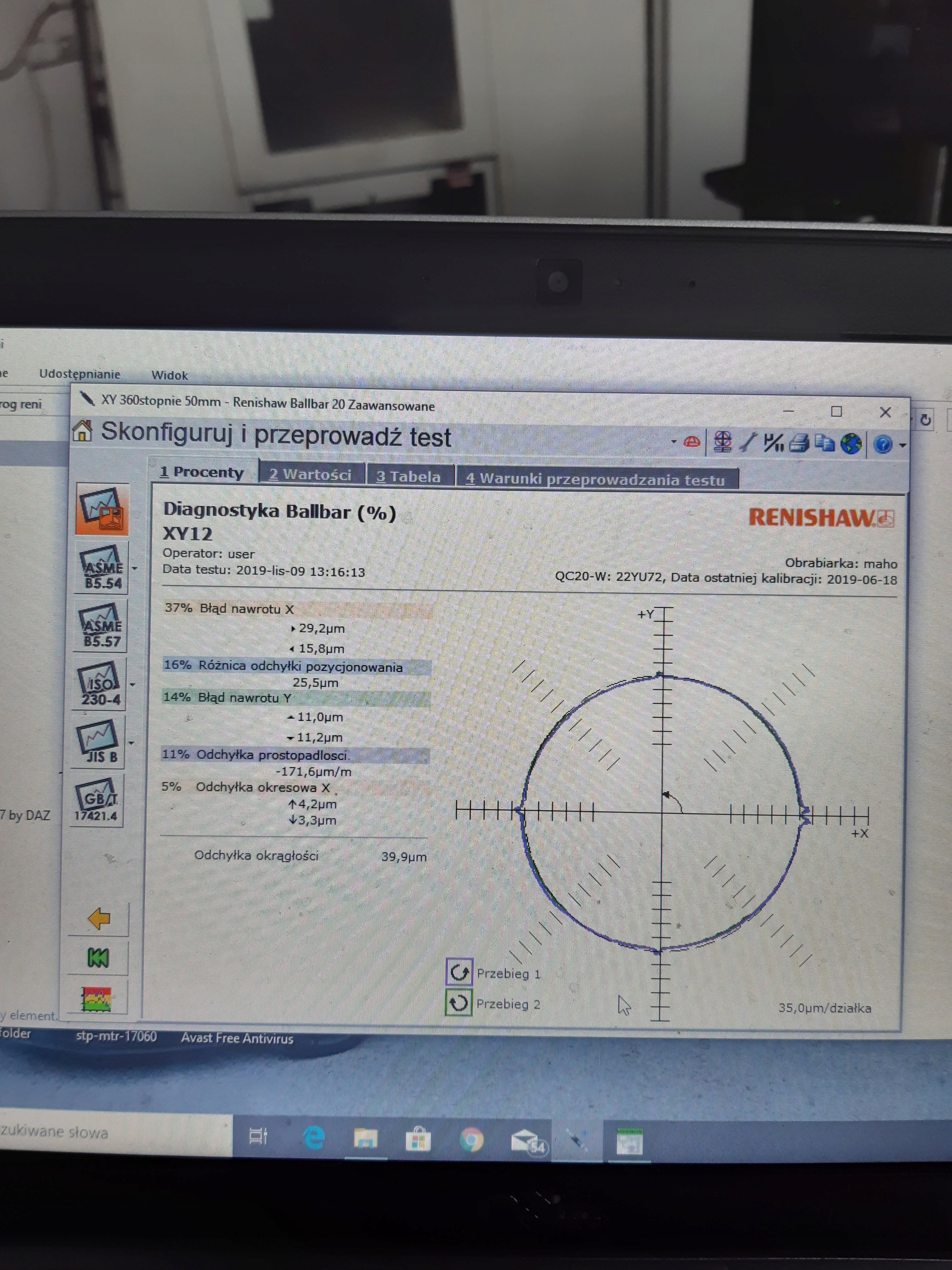
Task: Click the 35,0µm/działka scale label
Action: [x=824, y=1008]
